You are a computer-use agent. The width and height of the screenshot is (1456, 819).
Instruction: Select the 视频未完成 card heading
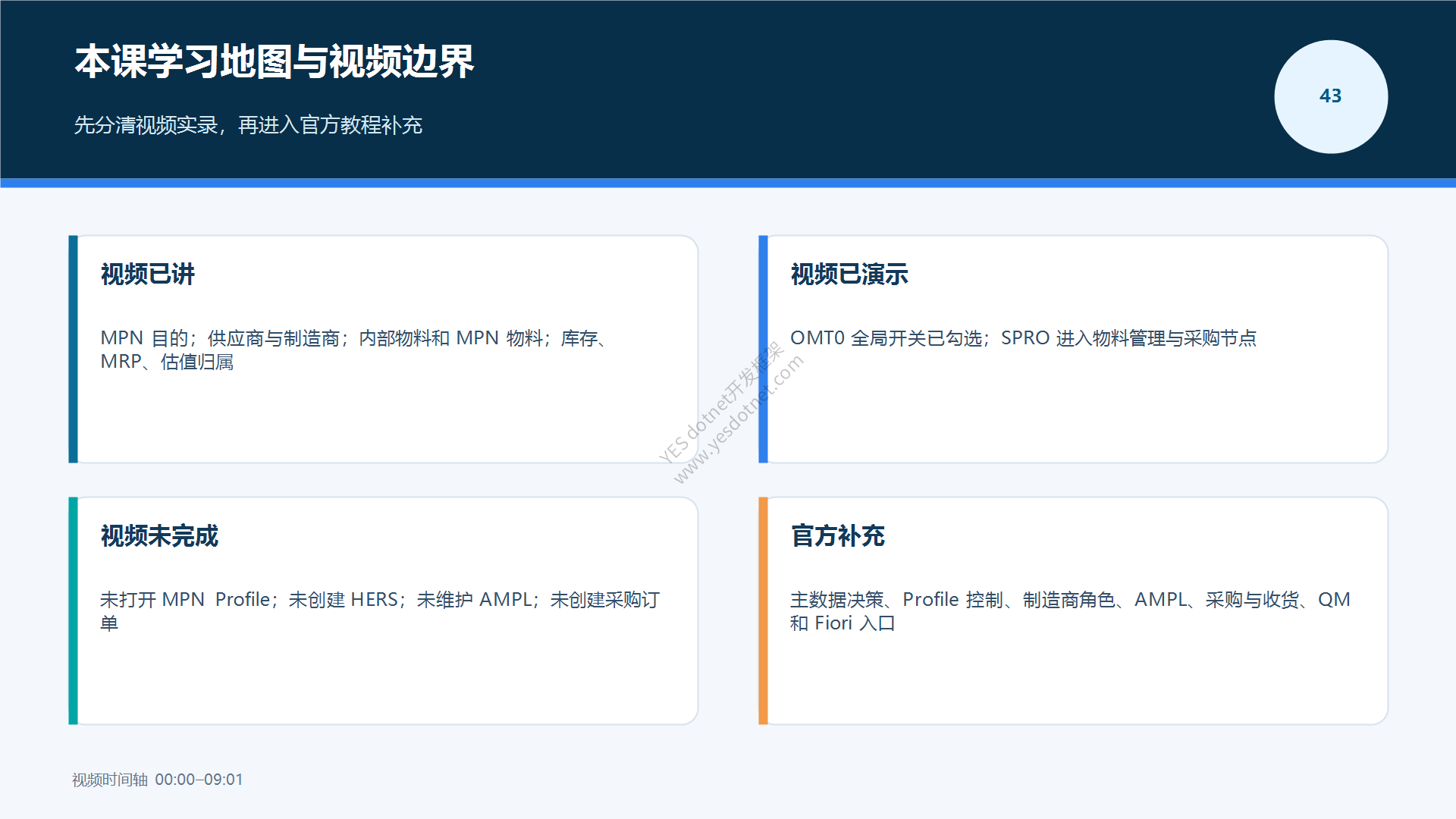pos(159,536)
